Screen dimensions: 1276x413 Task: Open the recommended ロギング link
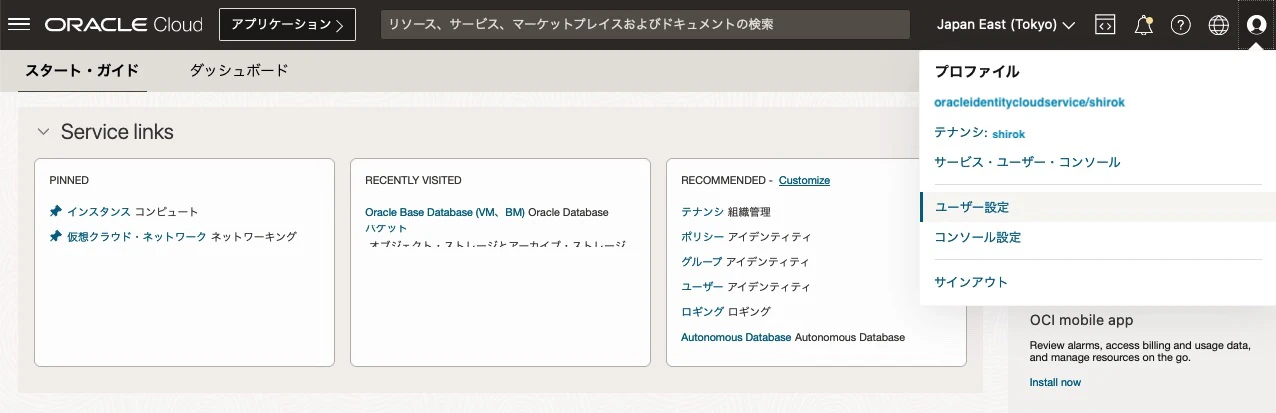702,312
